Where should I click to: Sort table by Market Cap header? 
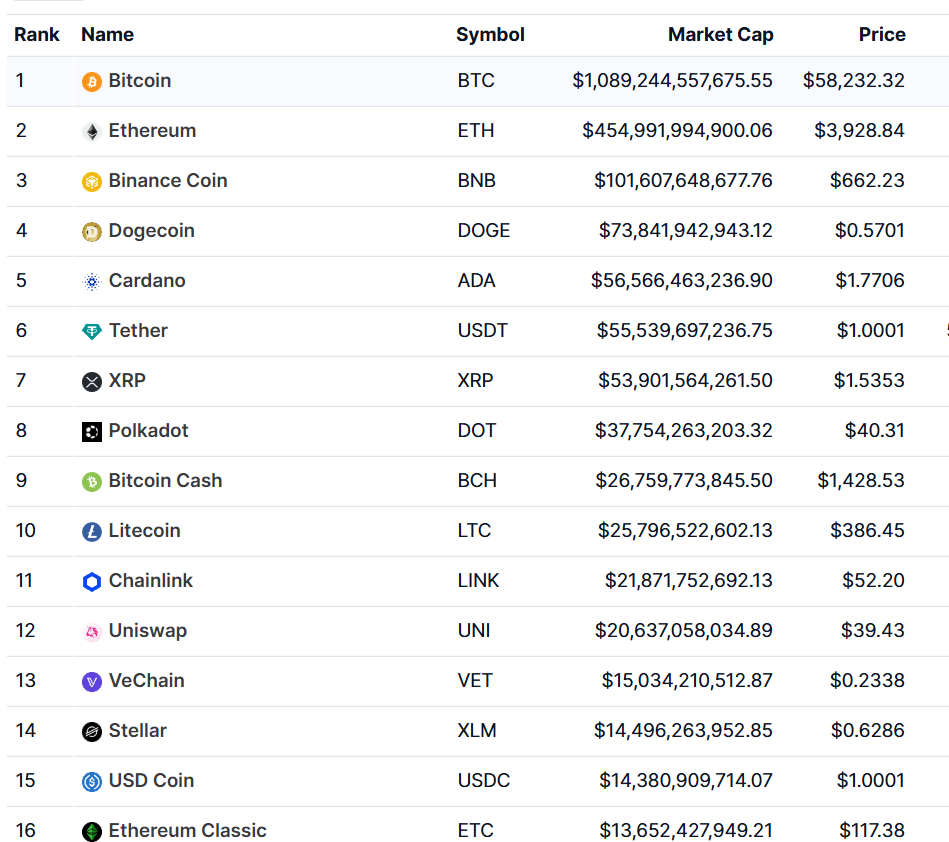(x=720, y=35)
